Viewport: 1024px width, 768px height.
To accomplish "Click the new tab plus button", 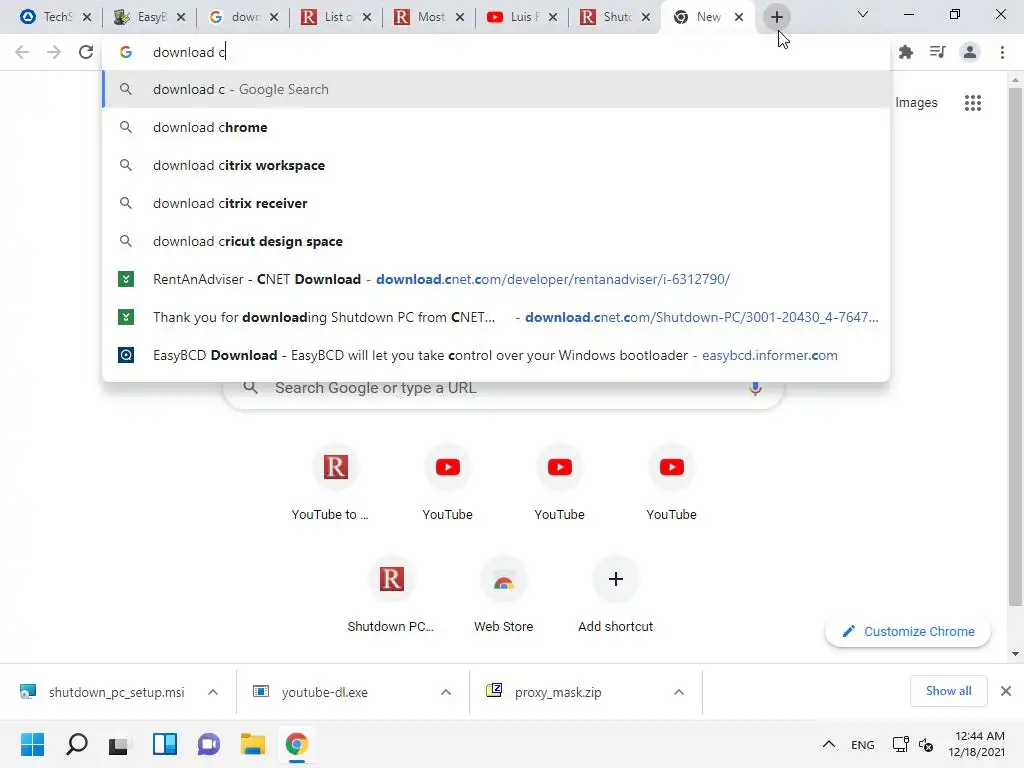I will tap(776, 17).
